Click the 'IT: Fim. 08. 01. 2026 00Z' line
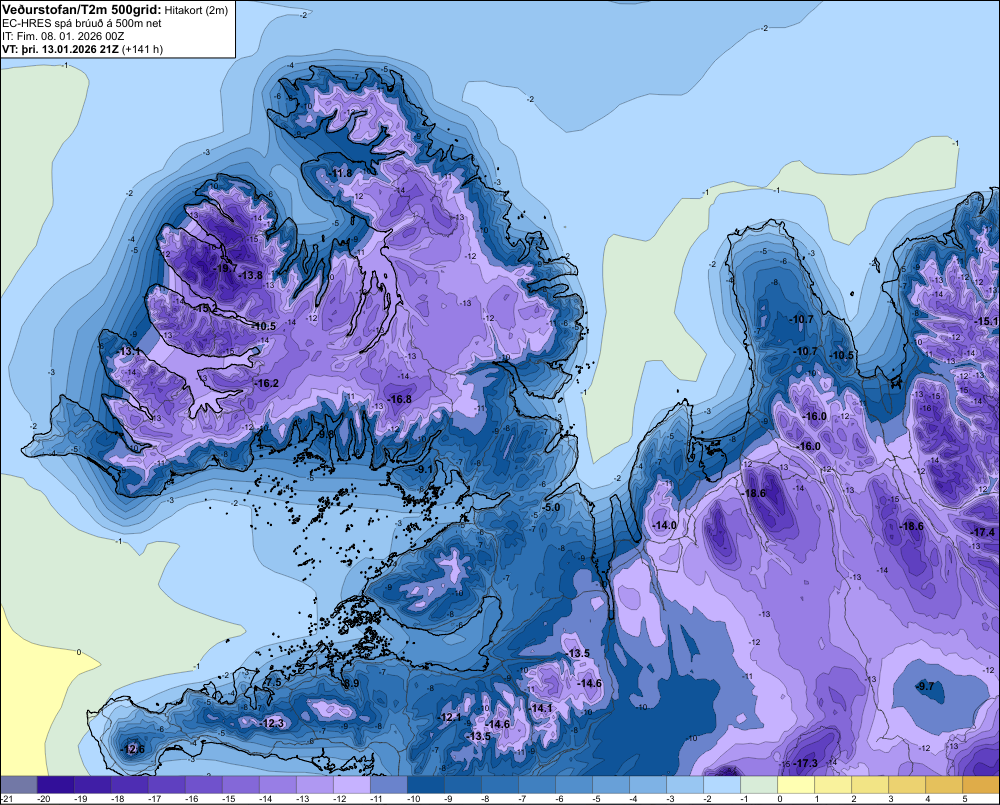This screenshot has height=805, width=1000. pos(63,36)
